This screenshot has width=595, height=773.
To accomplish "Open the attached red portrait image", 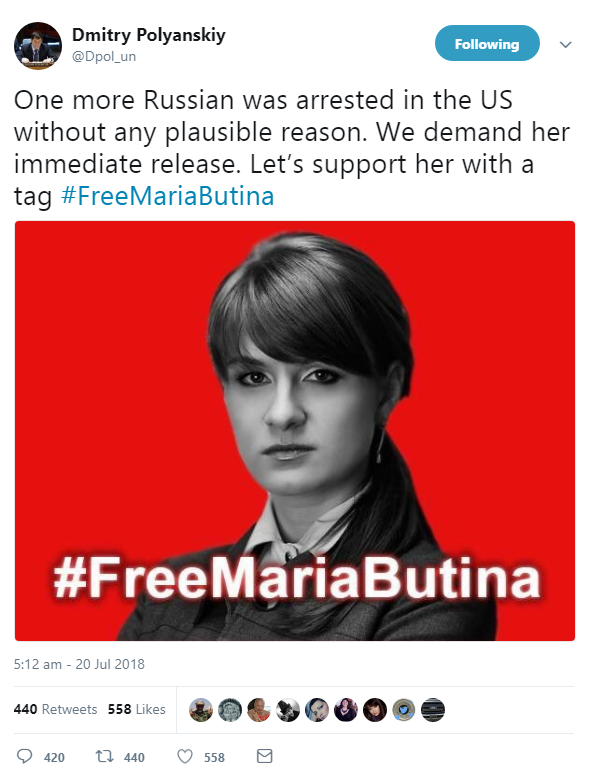I will 295,431.
